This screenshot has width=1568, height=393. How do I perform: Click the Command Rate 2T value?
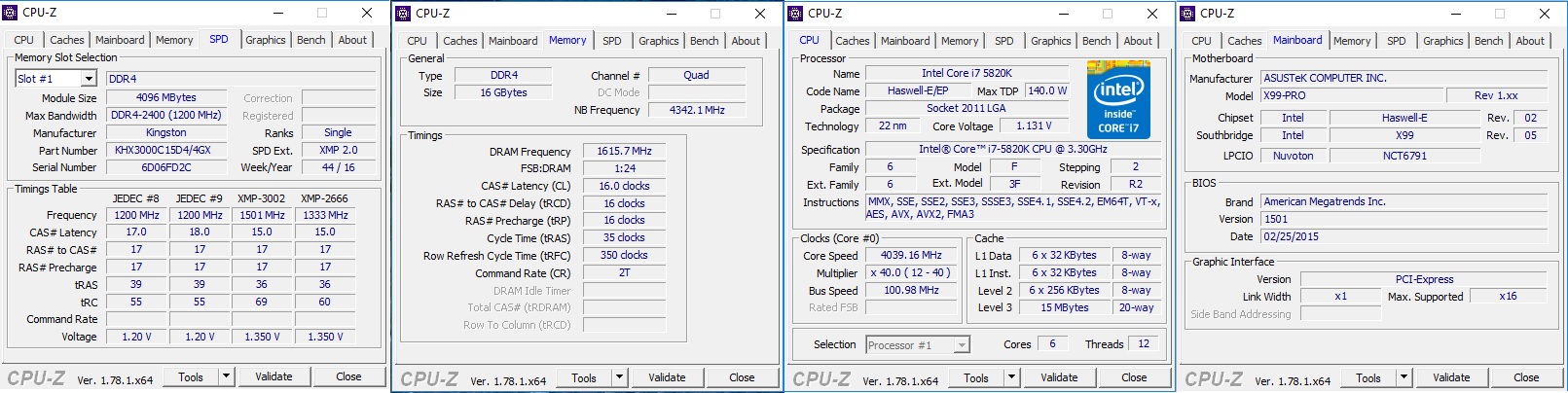(624, 273)
